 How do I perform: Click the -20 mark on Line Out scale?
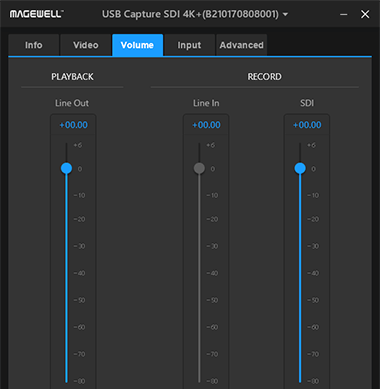[x=79, y=219]
